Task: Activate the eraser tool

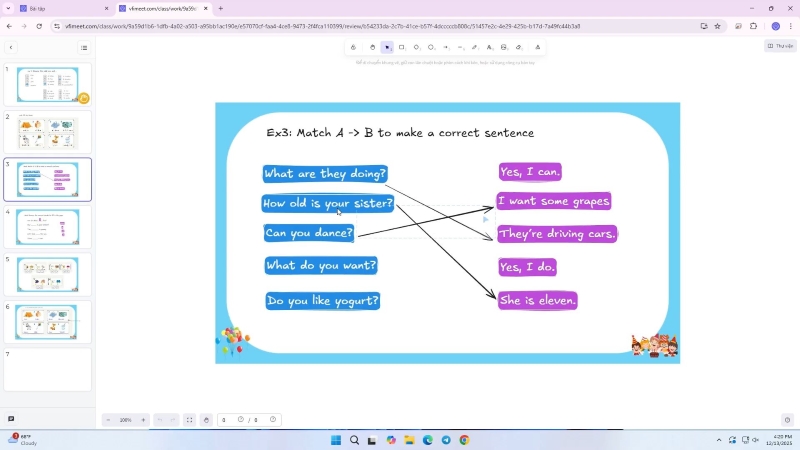Action: click(518, 47)
